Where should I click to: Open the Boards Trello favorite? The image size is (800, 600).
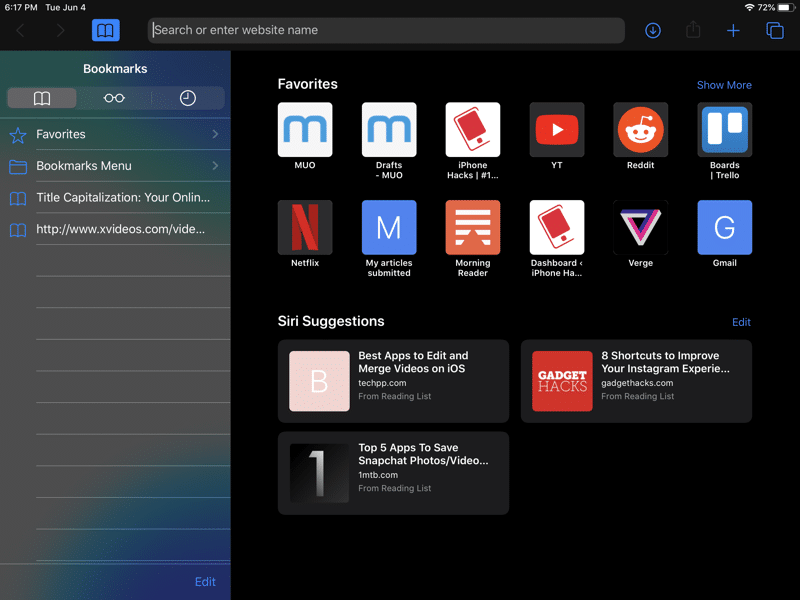click(724, 130)
